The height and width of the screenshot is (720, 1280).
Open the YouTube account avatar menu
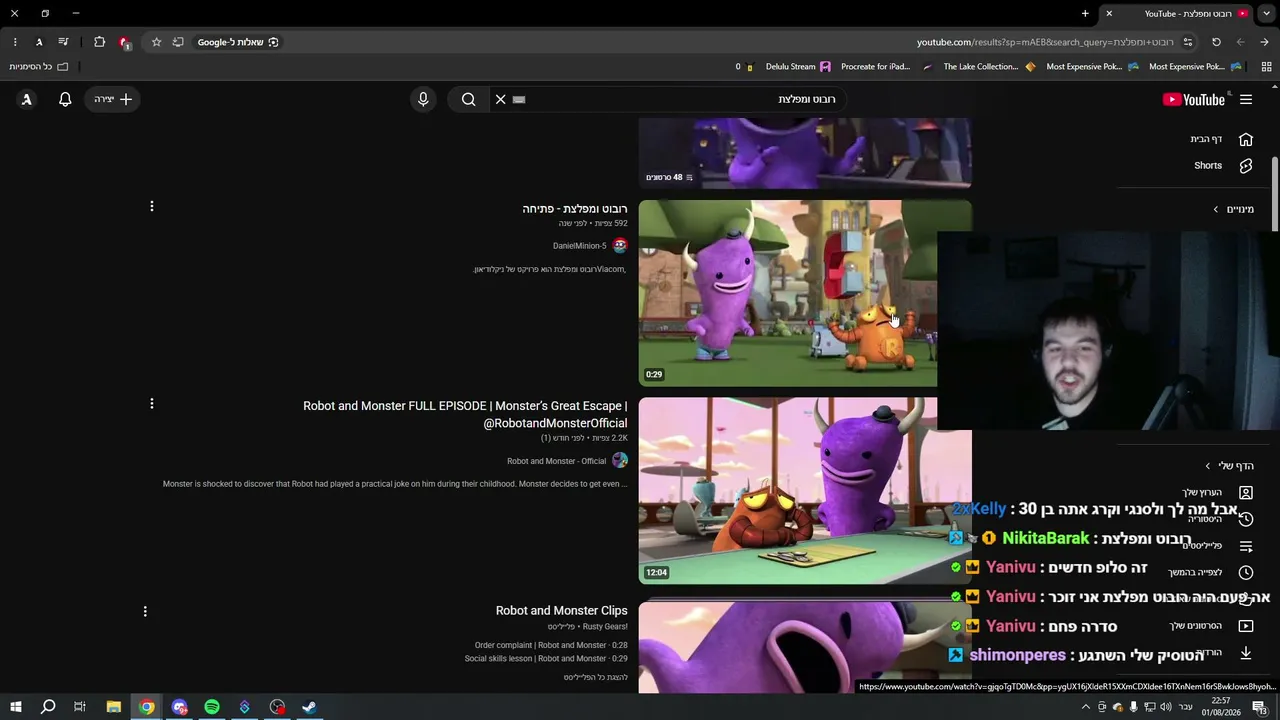click(27, 99)
